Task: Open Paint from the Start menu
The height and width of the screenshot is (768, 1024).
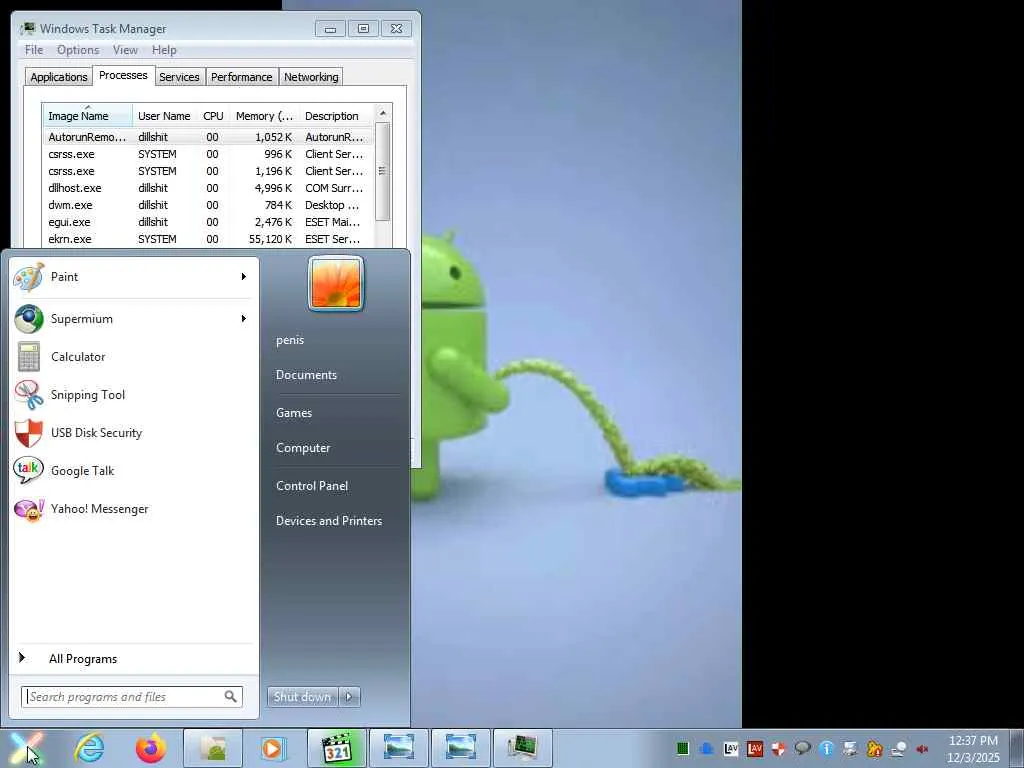Action: click(133, 277)
